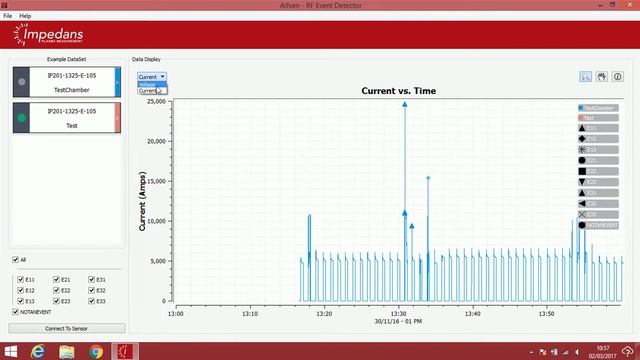Select the Test dataset card
640x360 pixels.
click(67, 118)
